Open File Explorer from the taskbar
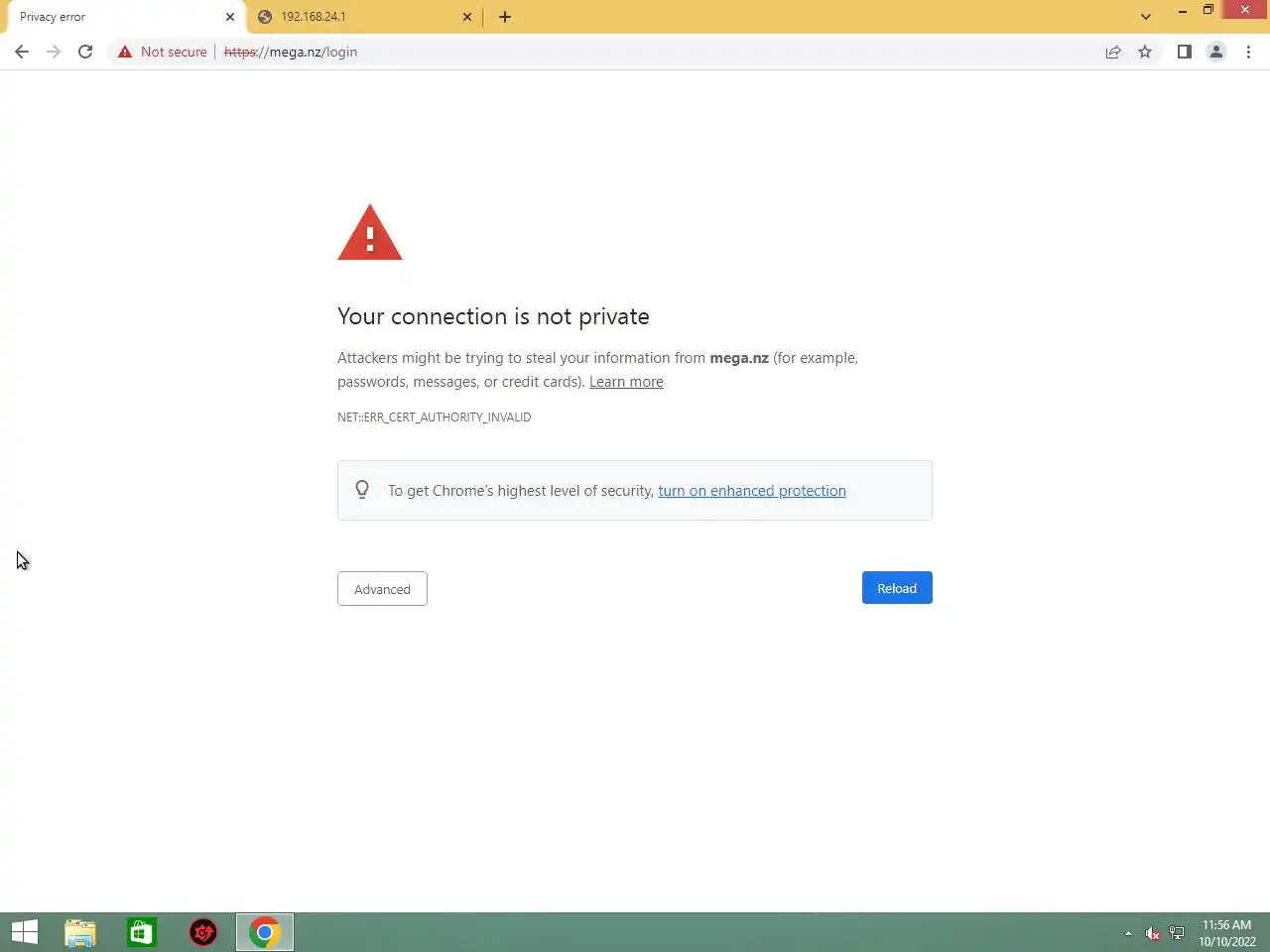This screenshot has height=952, width=1270. tap(80, 932)
